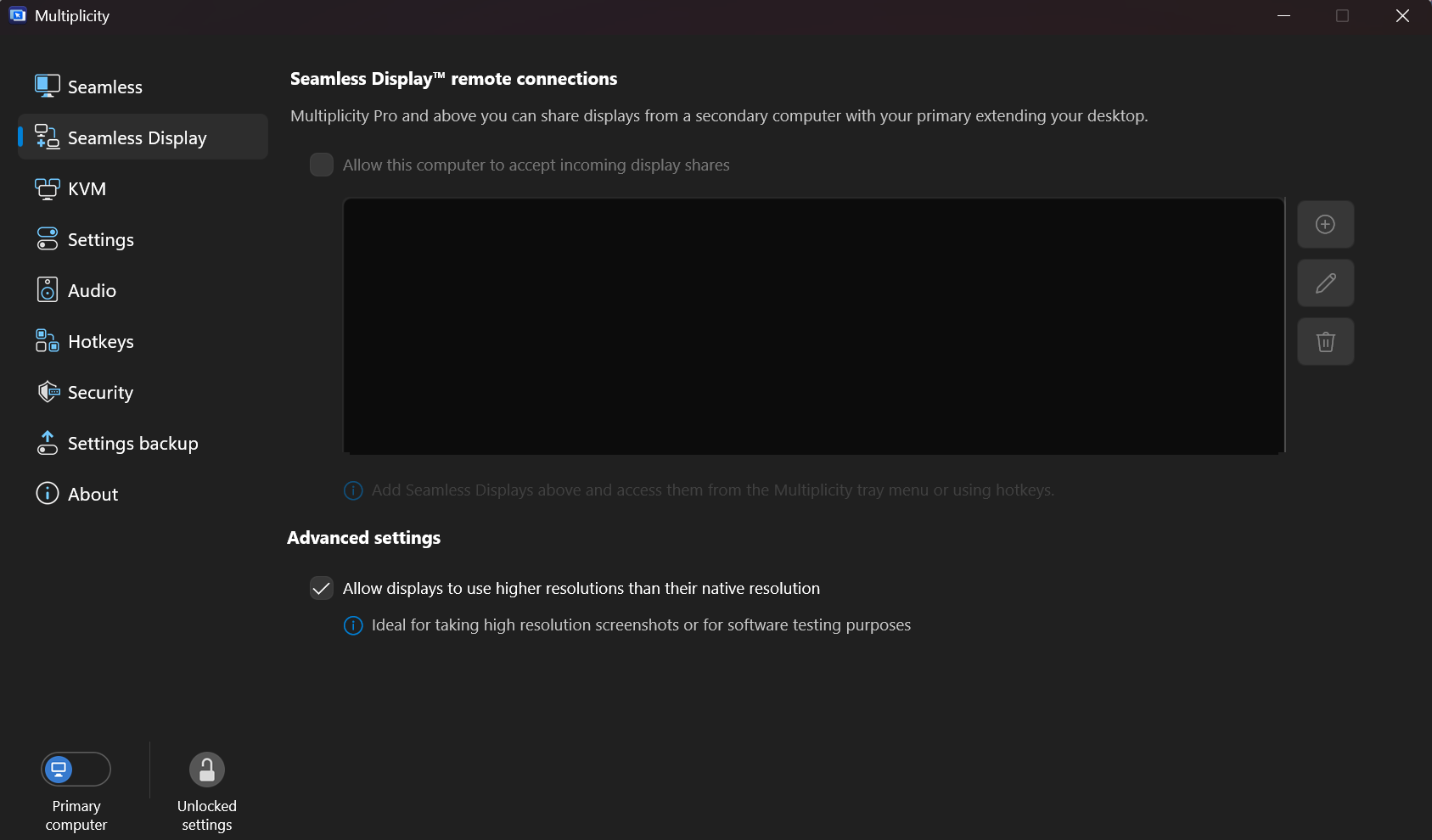Click the Unlocked settings padlock icon
This screenshot has width=1432, height=840.
[x=206, y=770]
